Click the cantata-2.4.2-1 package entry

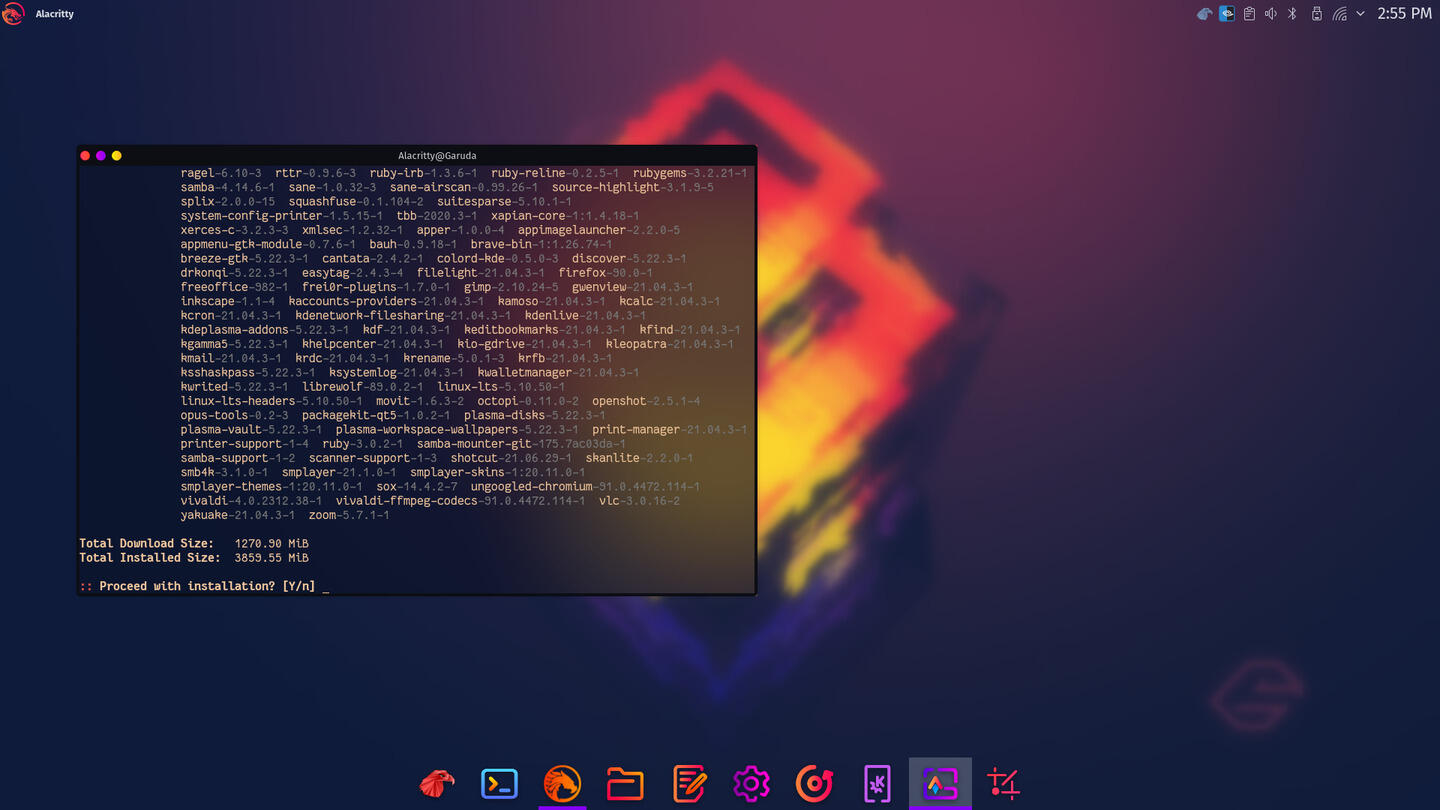[372, 258]
